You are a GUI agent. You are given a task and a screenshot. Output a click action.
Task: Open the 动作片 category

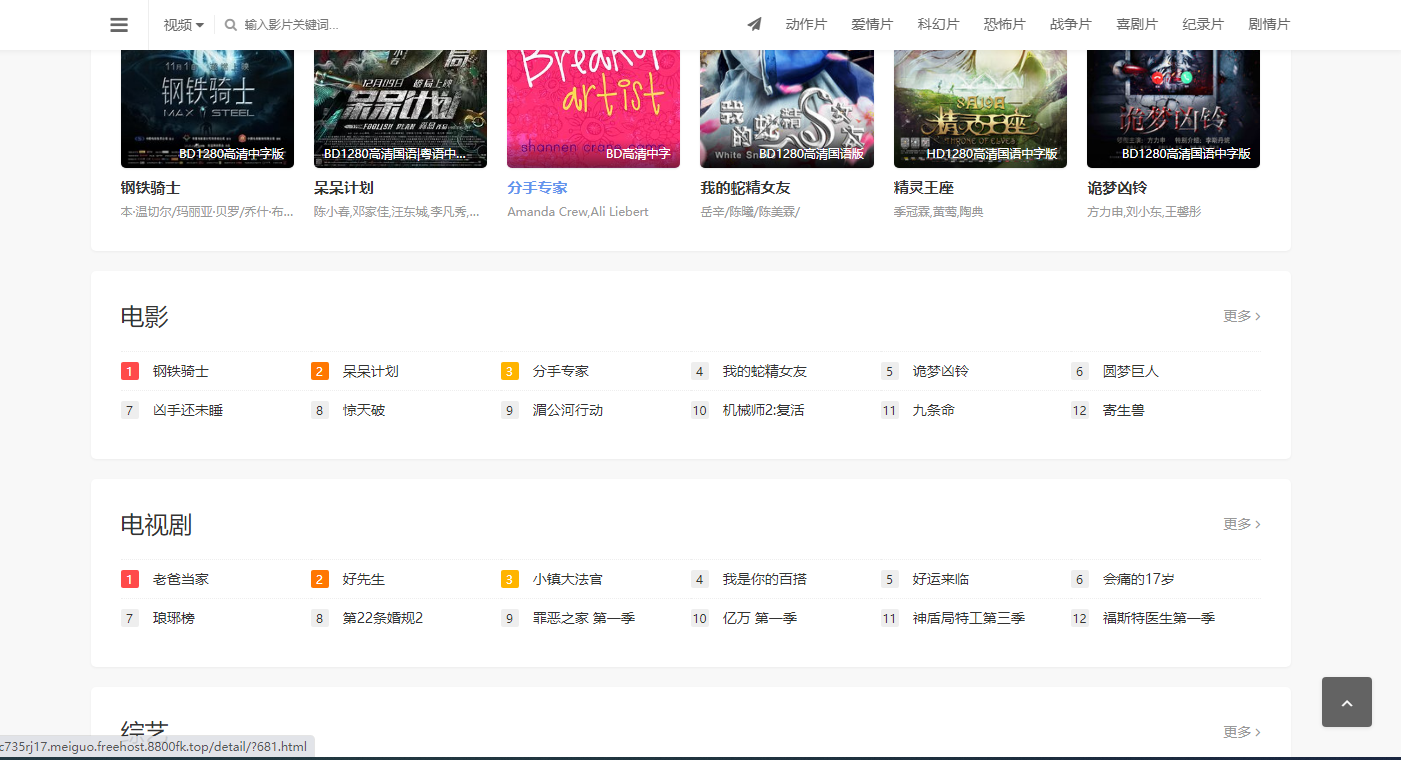pos(806,24)
